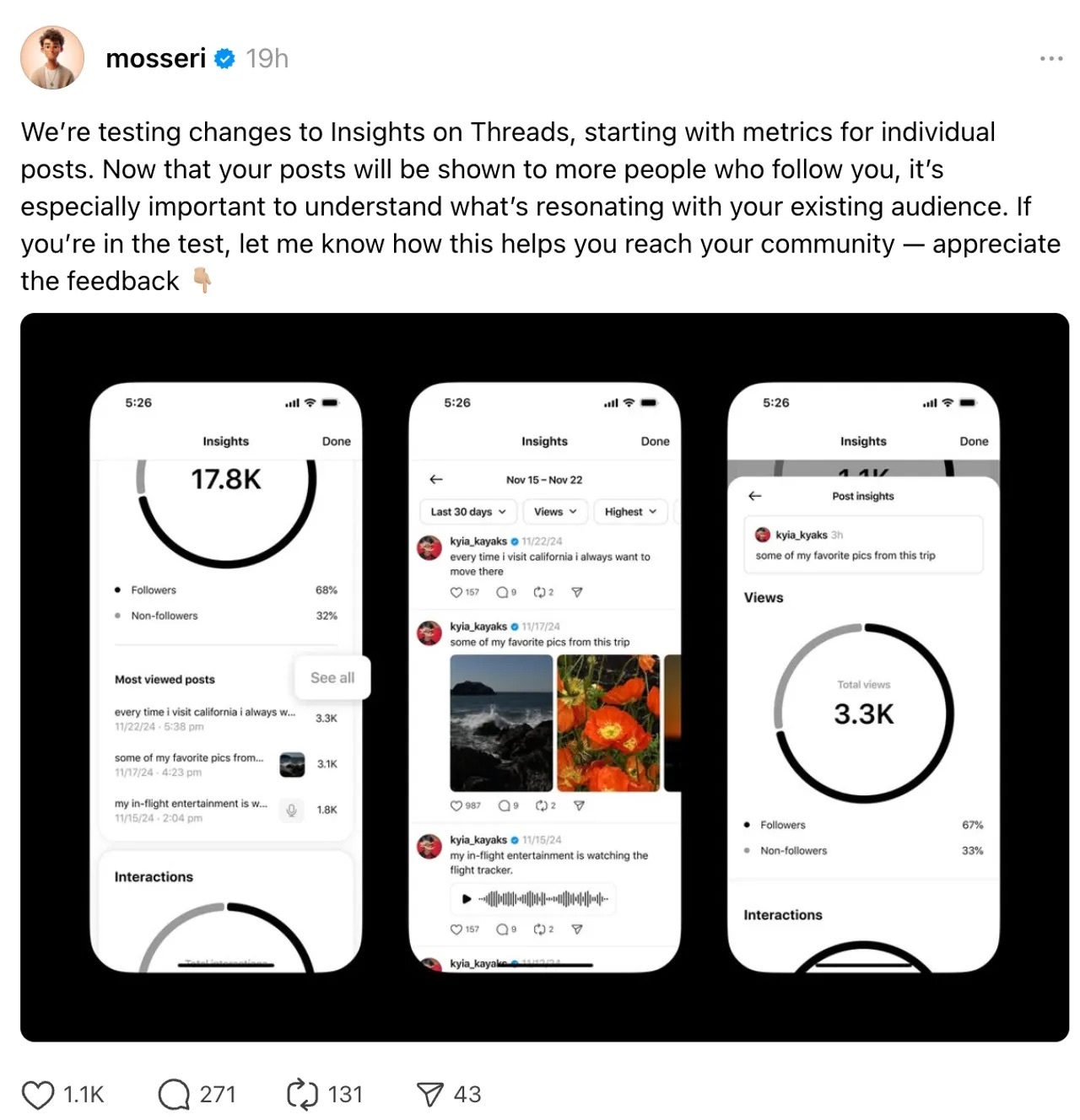Viewport: 1080px width, 1120px height.
Task: Share post using the paper plane icon
Action: [429, 1094]
